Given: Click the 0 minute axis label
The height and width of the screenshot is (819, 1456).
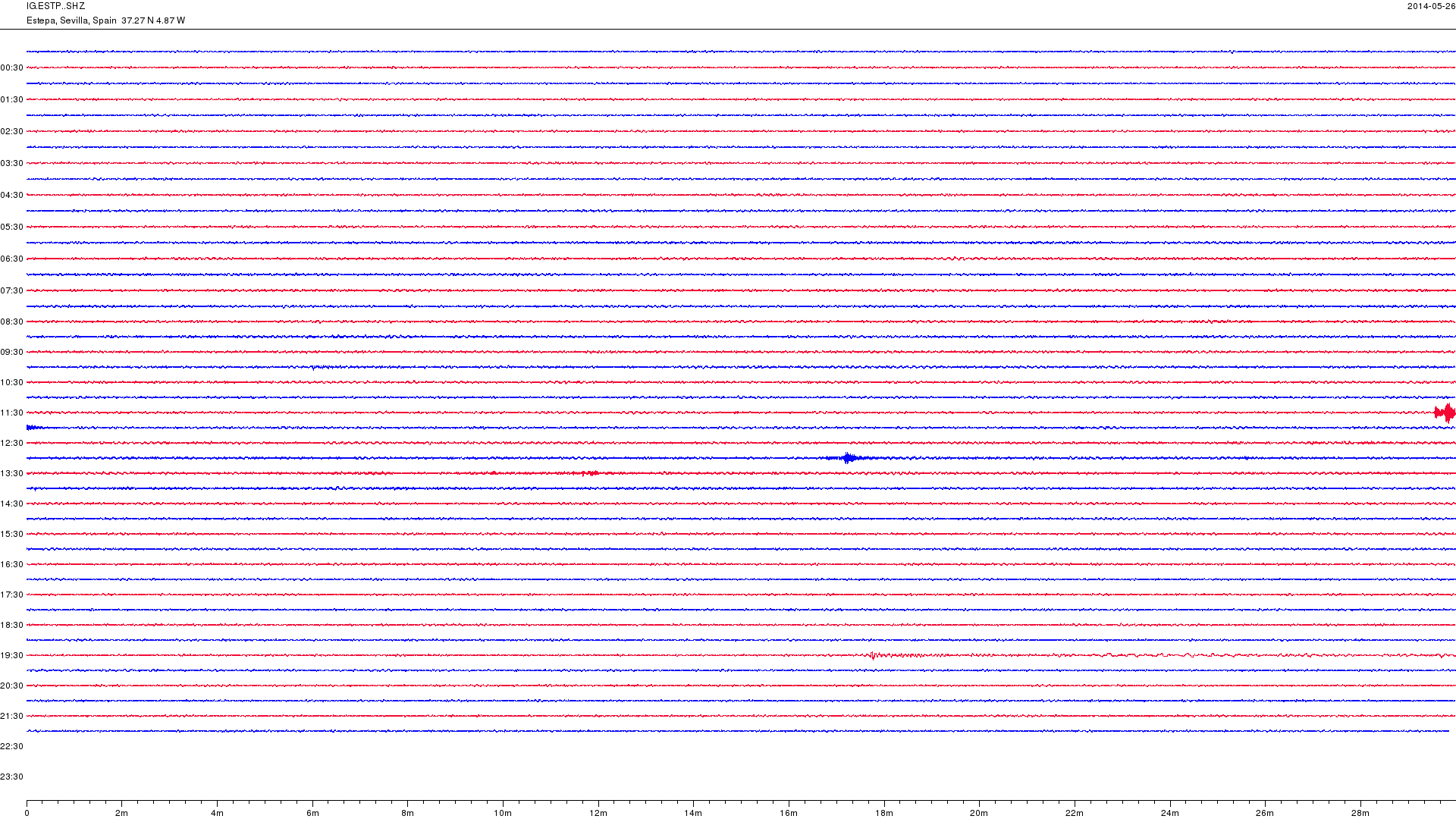Looking at the screenshot, I should [27, 814].
